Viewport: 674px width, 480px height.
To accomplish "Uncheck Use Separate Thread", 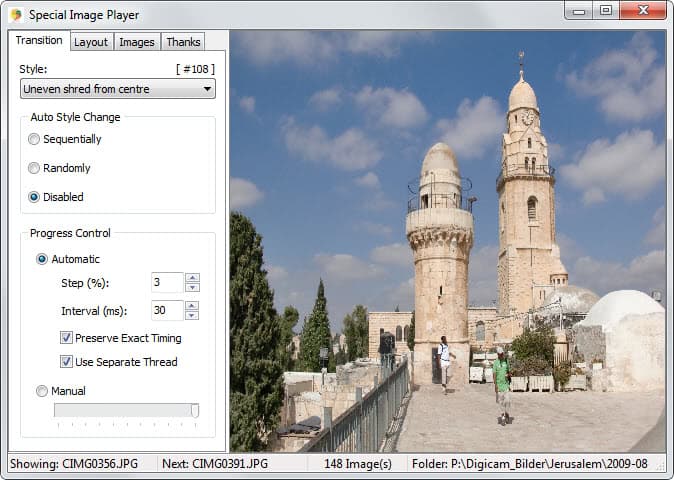I will pyautogui.click(x=66, y=362).
